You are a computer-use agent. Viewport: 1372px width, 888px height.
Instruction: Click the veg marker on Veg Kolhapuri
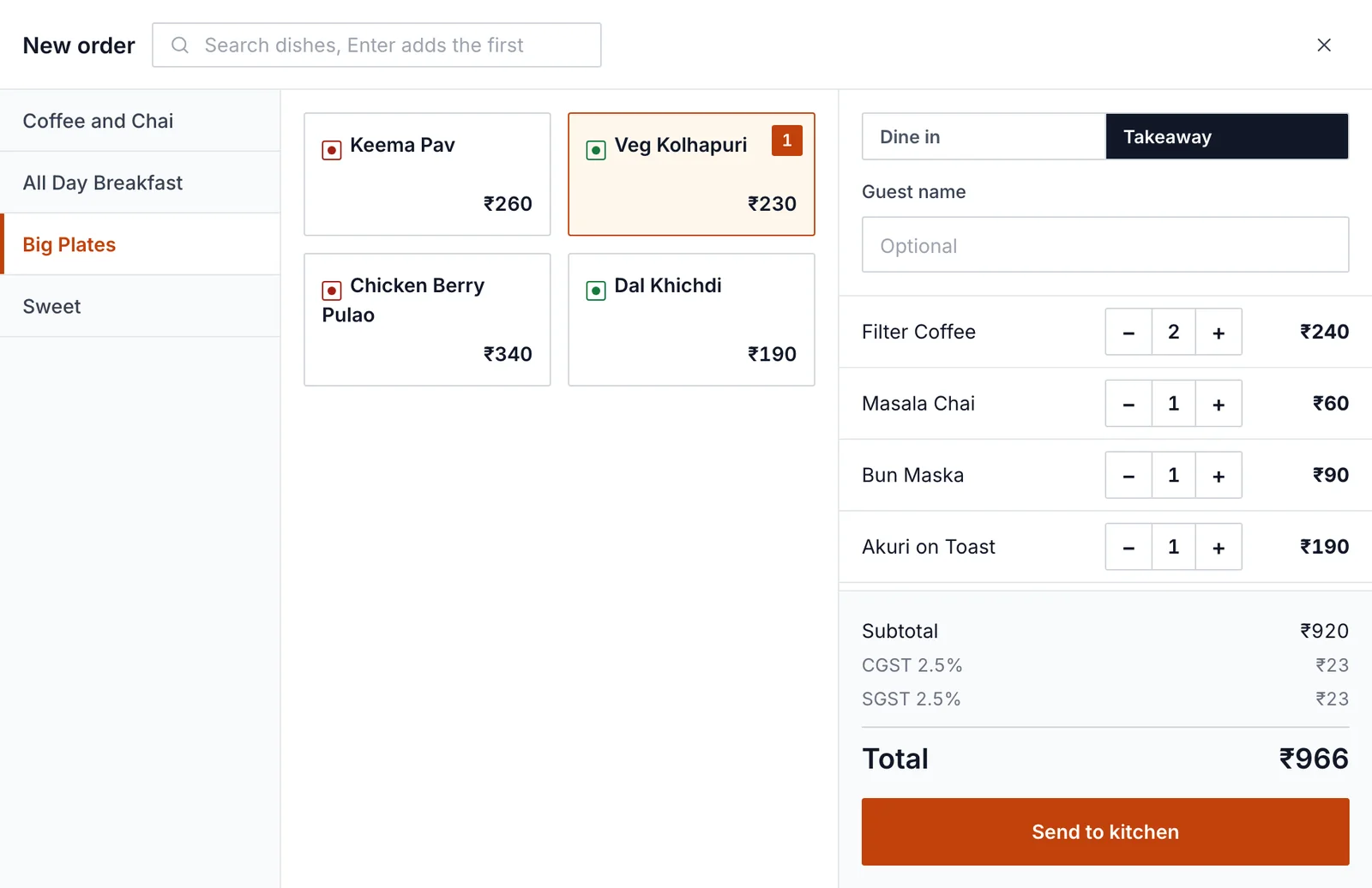pos(596,150)
